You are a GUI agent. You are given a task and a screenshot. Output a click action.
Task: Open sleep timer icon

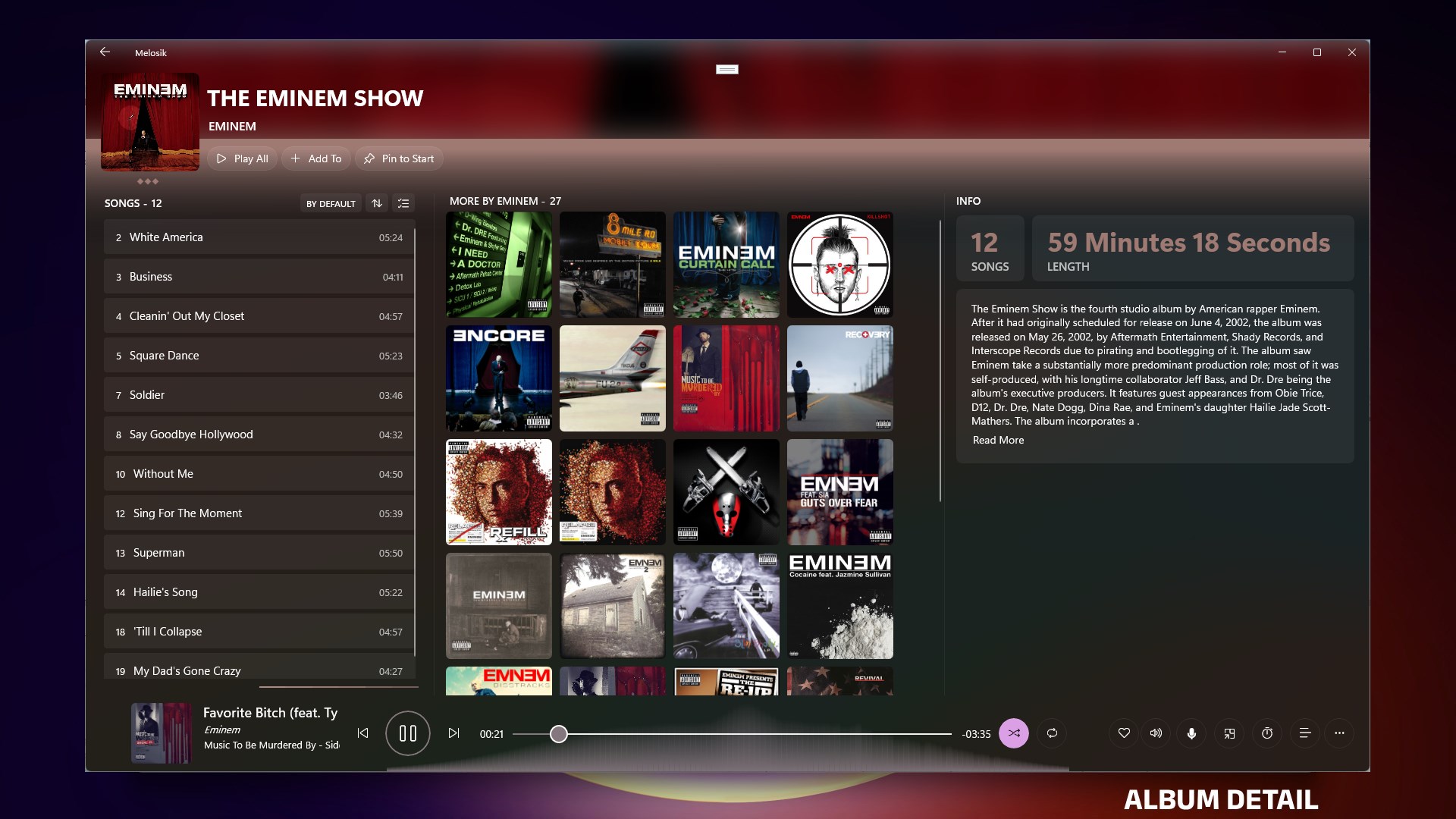point(1267,733)
